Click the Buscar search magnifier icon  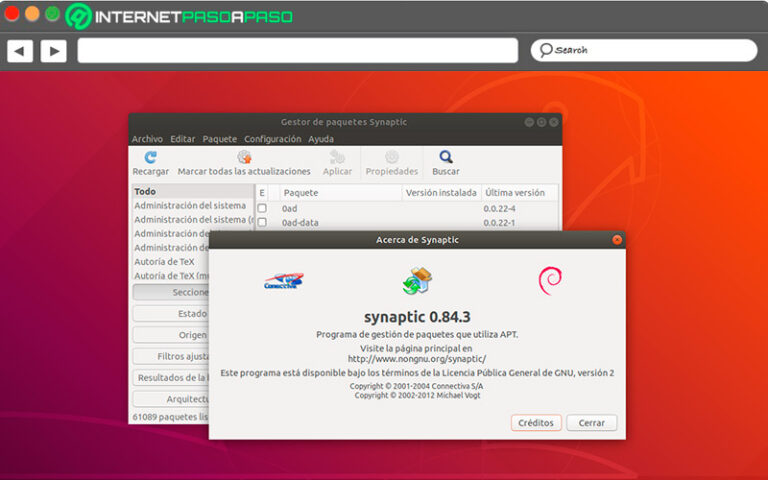tap(446, 157)
